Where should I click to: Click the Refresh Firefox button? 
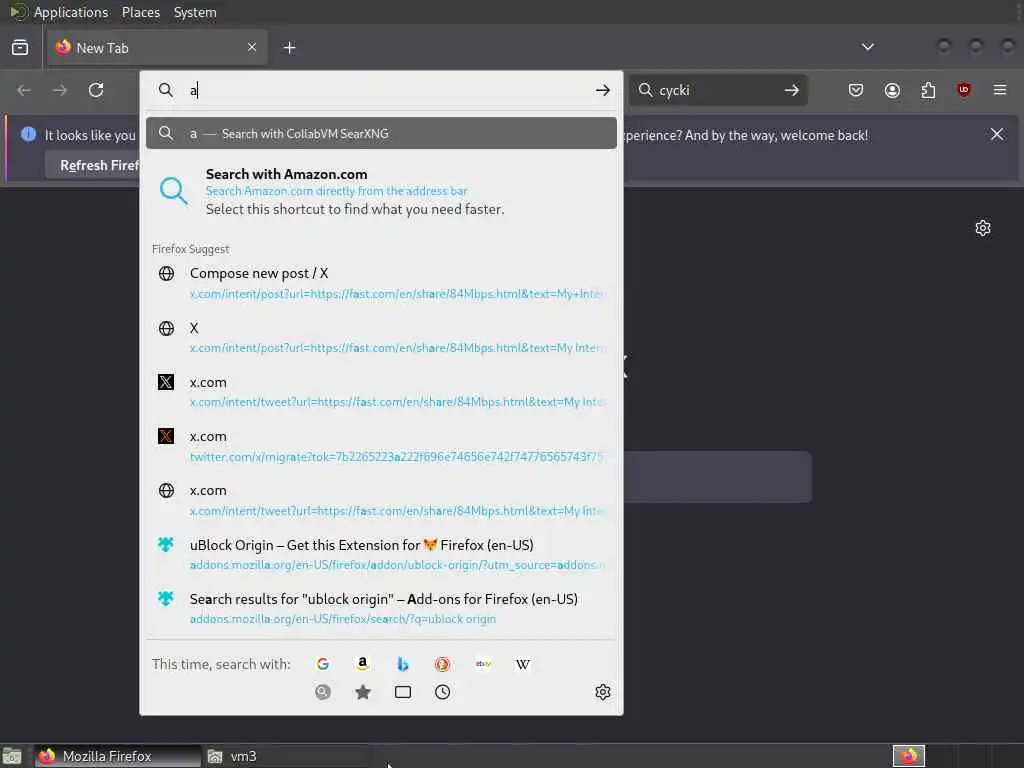coord(93,165)
